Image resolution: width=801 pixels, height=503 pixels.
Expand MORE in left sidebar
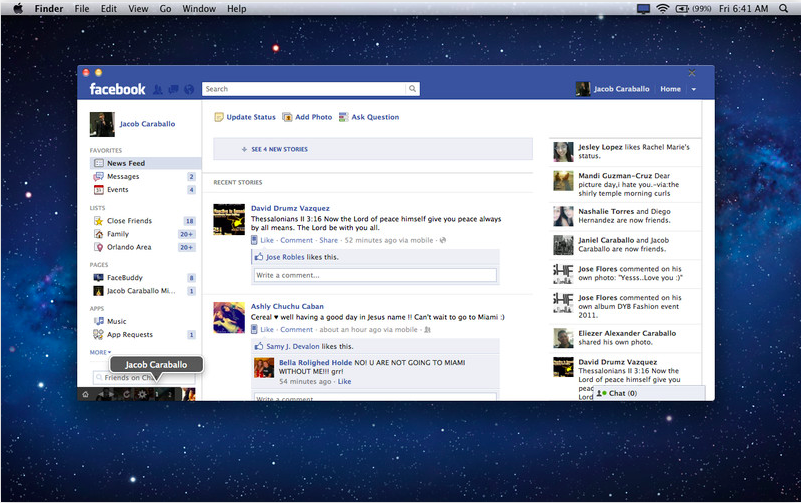pos(100,352)
